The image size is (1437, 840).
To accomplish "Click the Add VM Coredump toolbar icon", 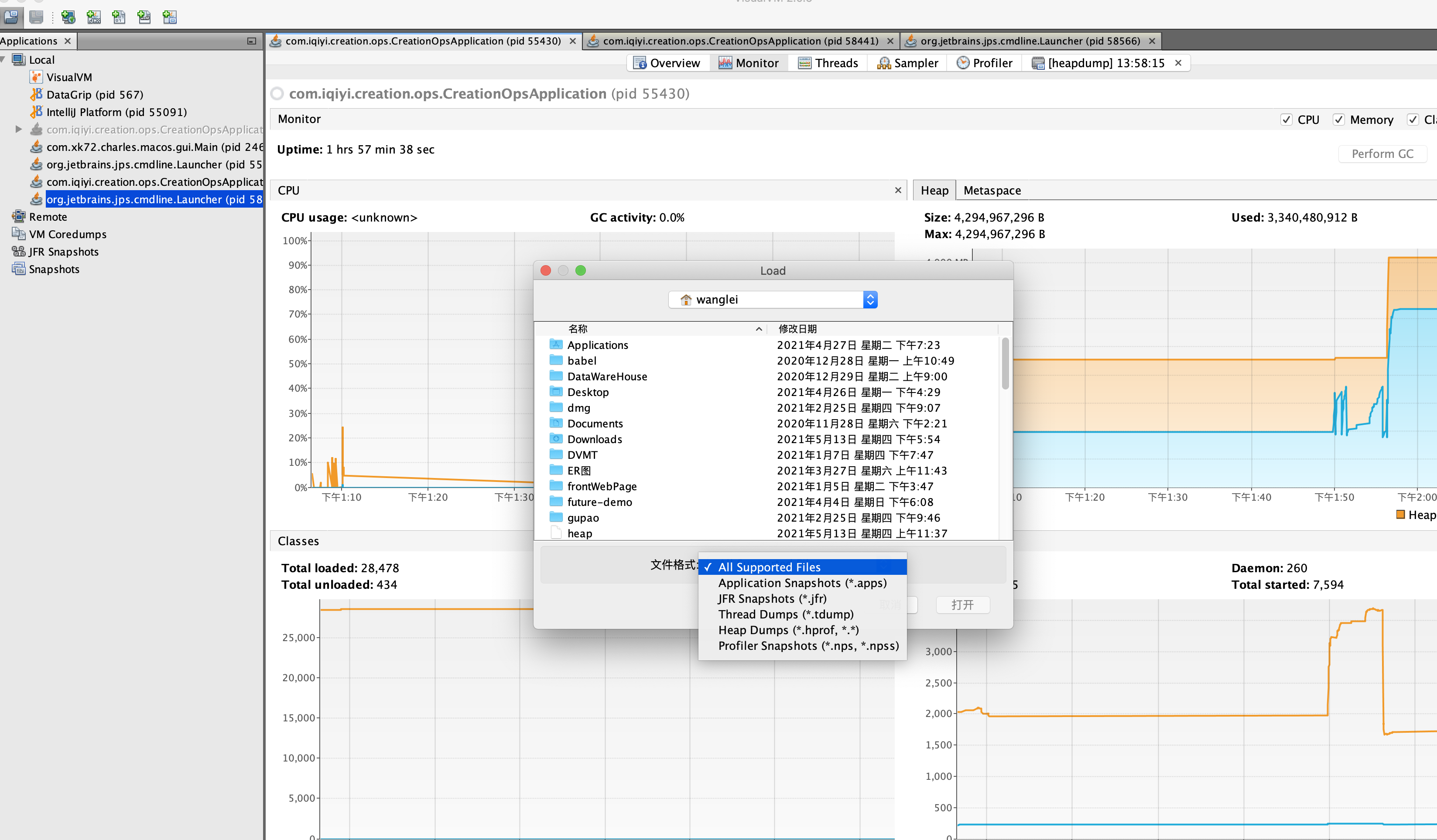I will click(x=119, y=17).
